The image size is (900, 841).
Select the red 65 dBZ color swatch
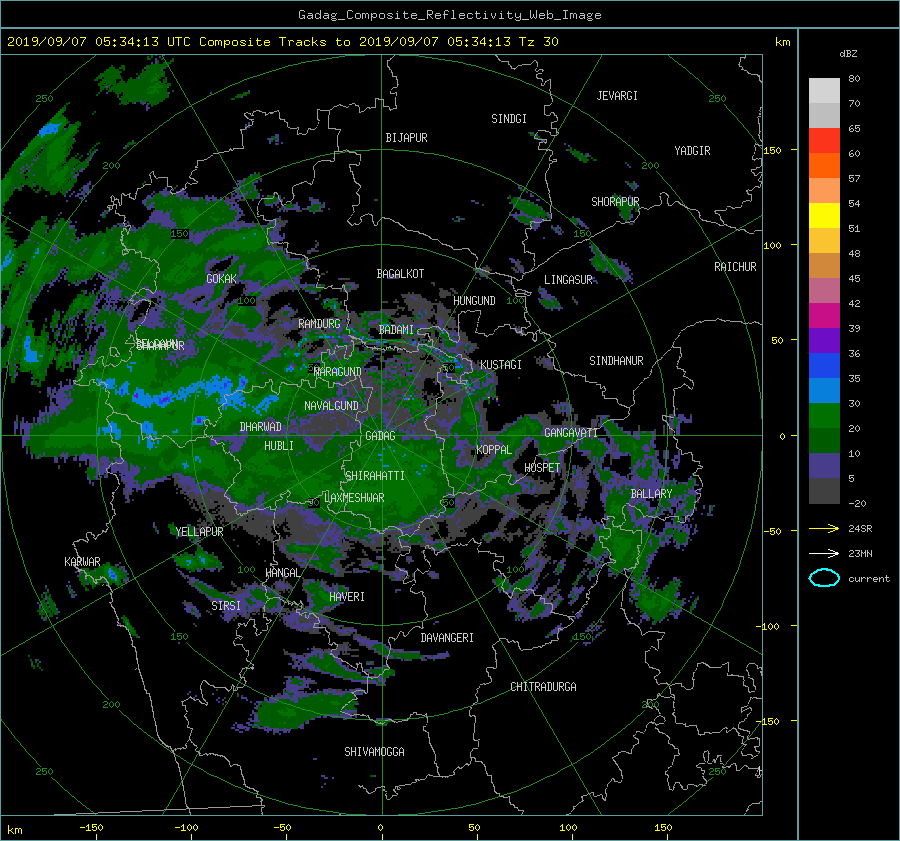click(824, 140)
